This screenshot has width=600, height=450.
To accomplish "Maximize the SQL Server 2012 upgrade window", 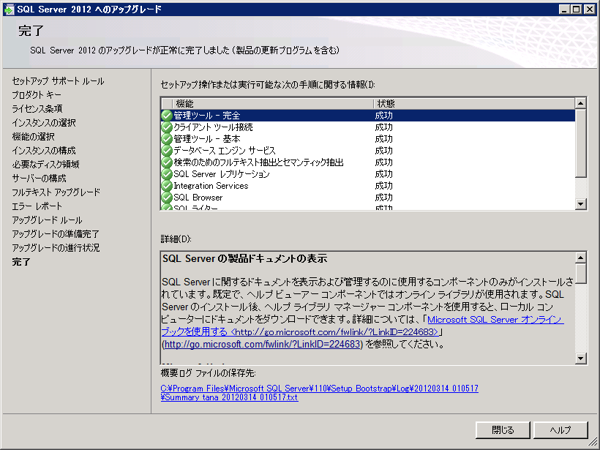I will (577, 9).
